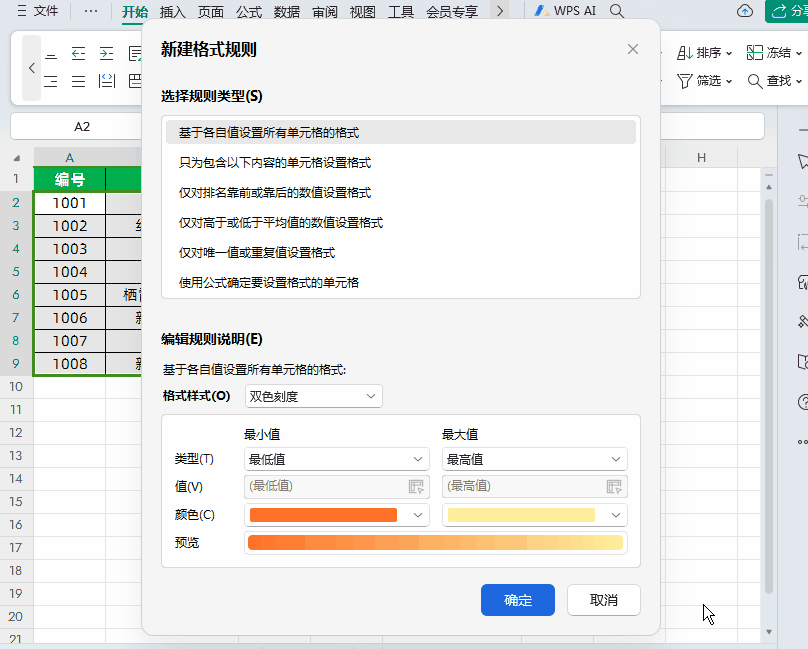Screen dimensions: 808x649
Task: Click the help question mark in right sidebar
Action: [x=802, y=402]
